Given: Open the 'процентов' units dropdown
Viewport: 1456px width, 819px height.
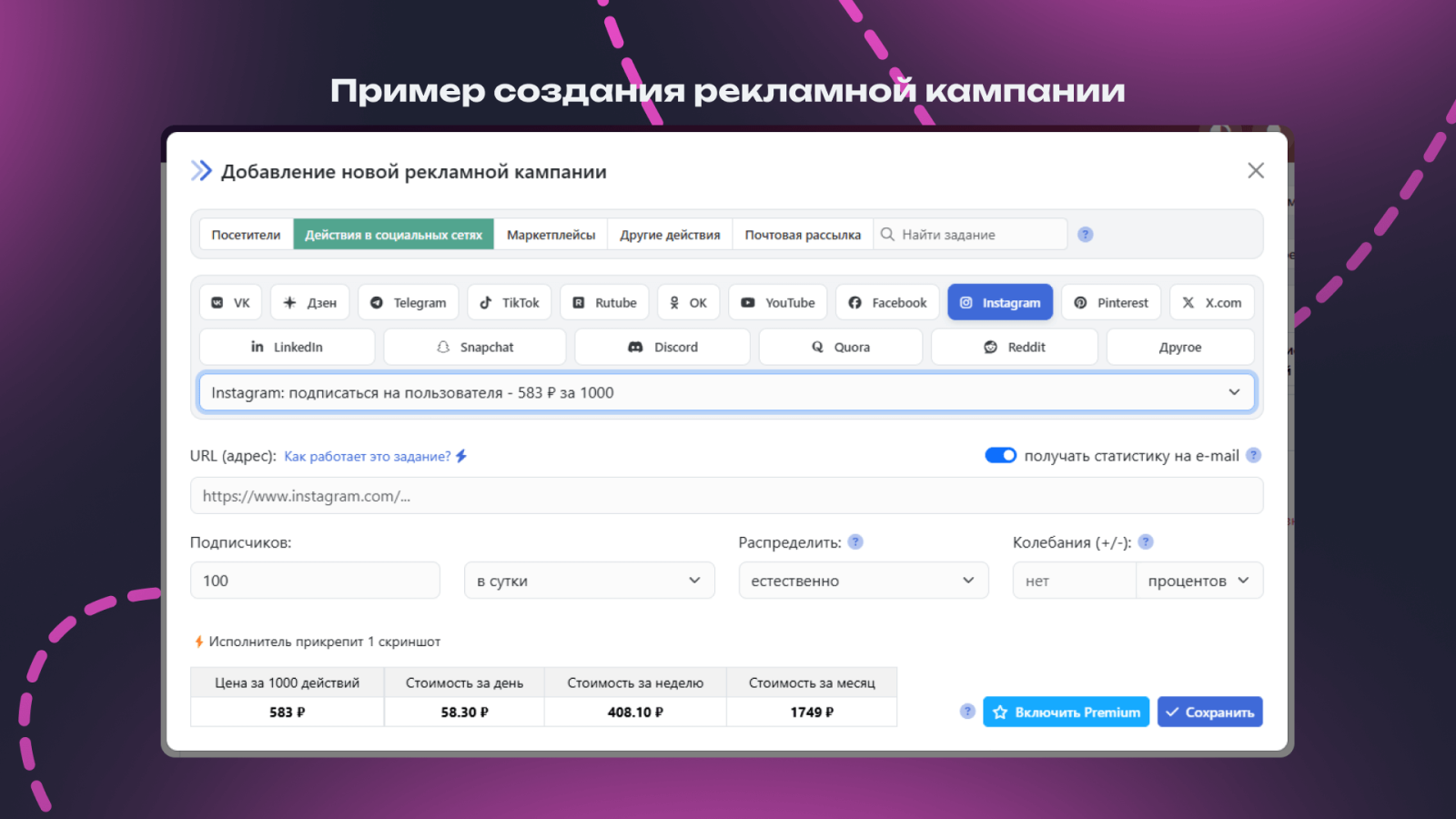Looking at the screenshot, I should point(1198,581).
